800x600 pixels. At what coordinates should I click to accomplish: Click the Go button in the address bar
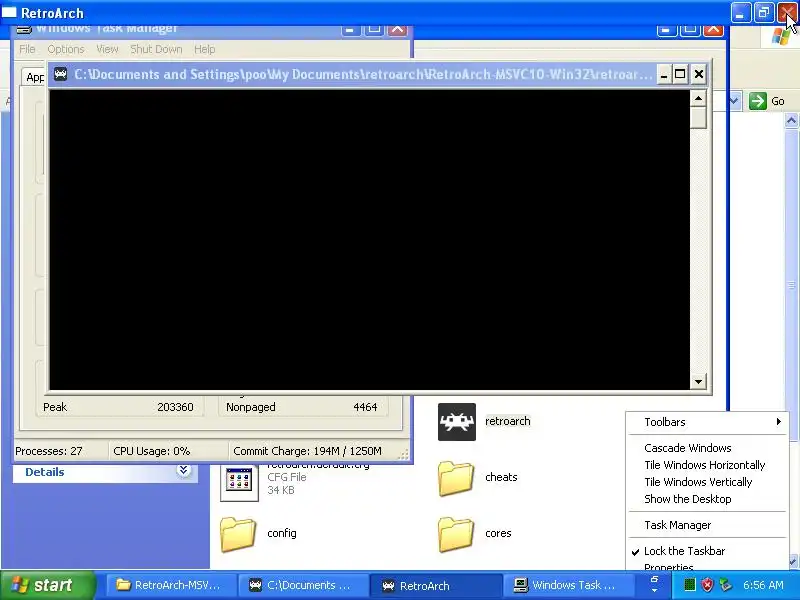[767, 101]
